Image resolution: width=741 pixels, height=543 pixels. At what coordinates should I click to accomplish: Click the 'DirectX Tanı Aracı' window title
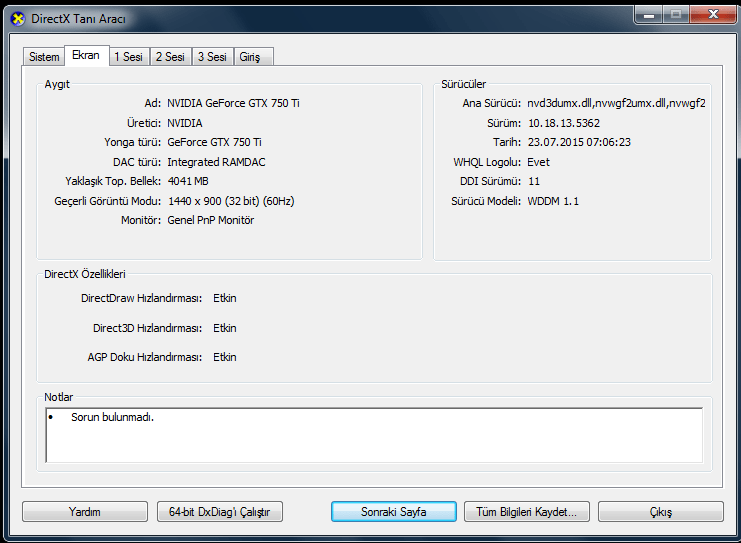tap(78, 19)
